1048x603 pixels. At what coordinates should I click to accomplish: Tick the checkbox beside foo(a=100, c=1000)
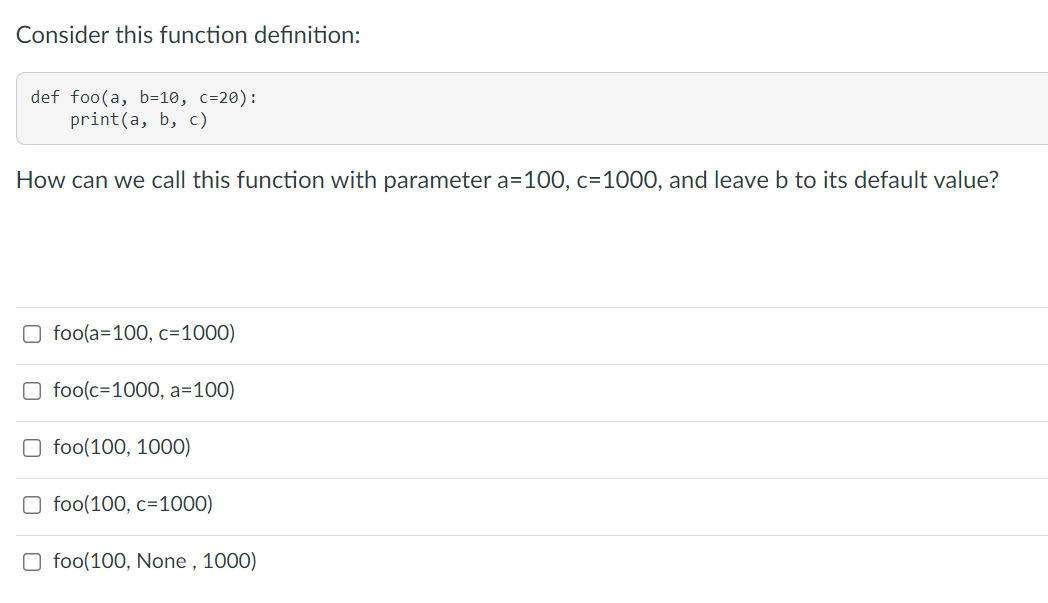(32, 334)
